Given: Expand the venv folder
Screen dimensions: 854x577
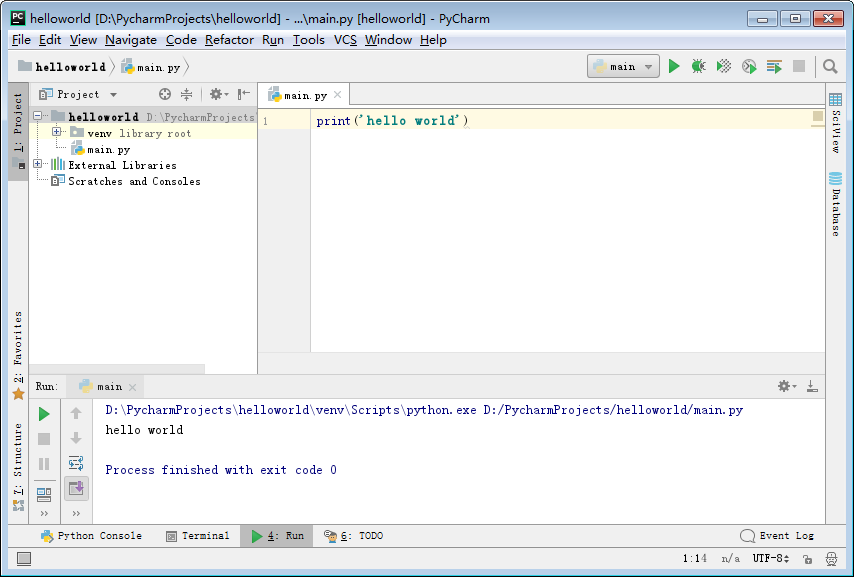Looking at the screenshot, I should click(57, 133).
